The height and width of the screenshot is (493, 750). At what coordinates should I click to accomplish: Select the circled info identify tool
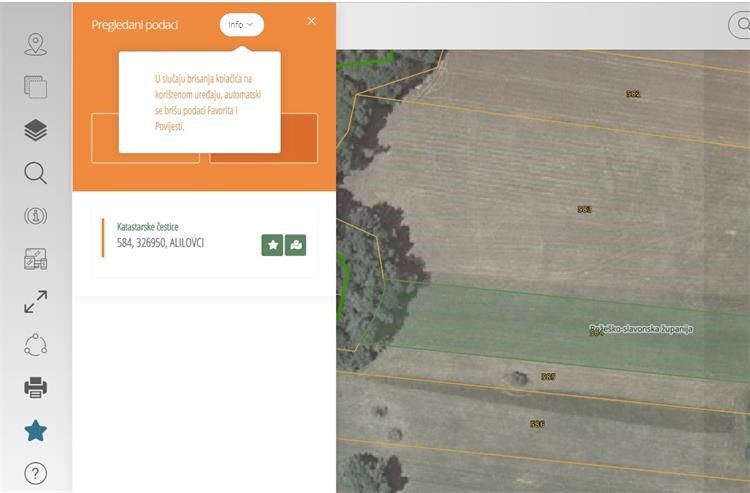click(36, 216)
